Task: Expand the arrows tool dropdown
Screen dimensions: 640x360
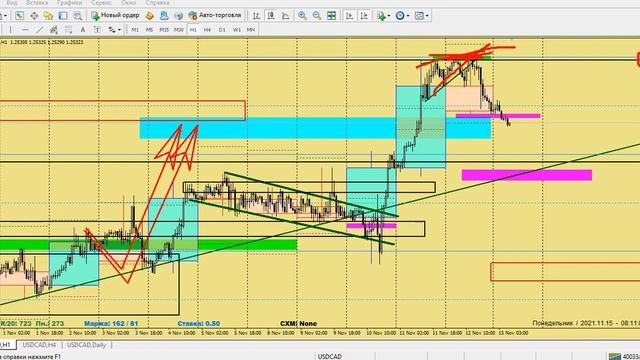Action: pos(119,30)
